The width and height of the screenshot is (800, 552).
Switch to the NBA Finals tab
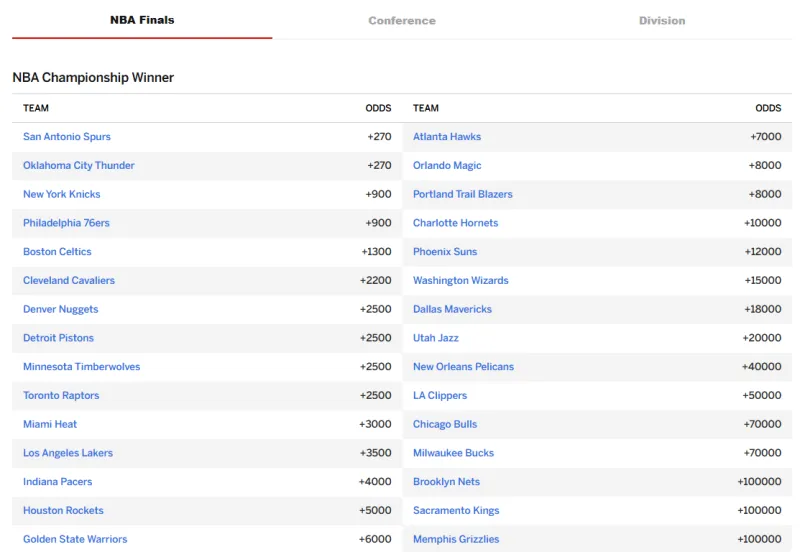(x=142, y=20)
